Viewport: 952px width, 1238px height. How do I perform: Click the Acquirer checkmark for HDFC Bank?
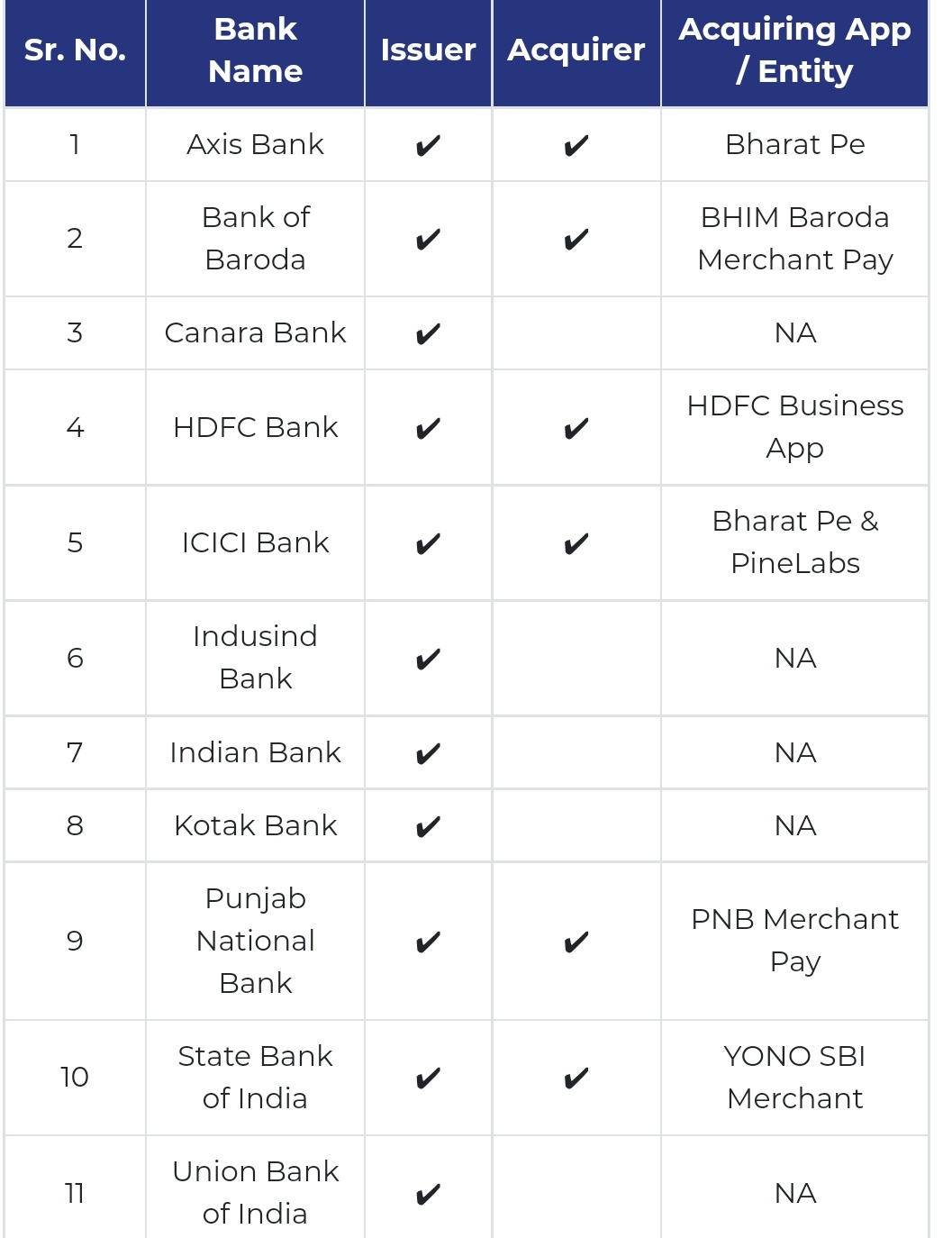[x=576, y=428]
